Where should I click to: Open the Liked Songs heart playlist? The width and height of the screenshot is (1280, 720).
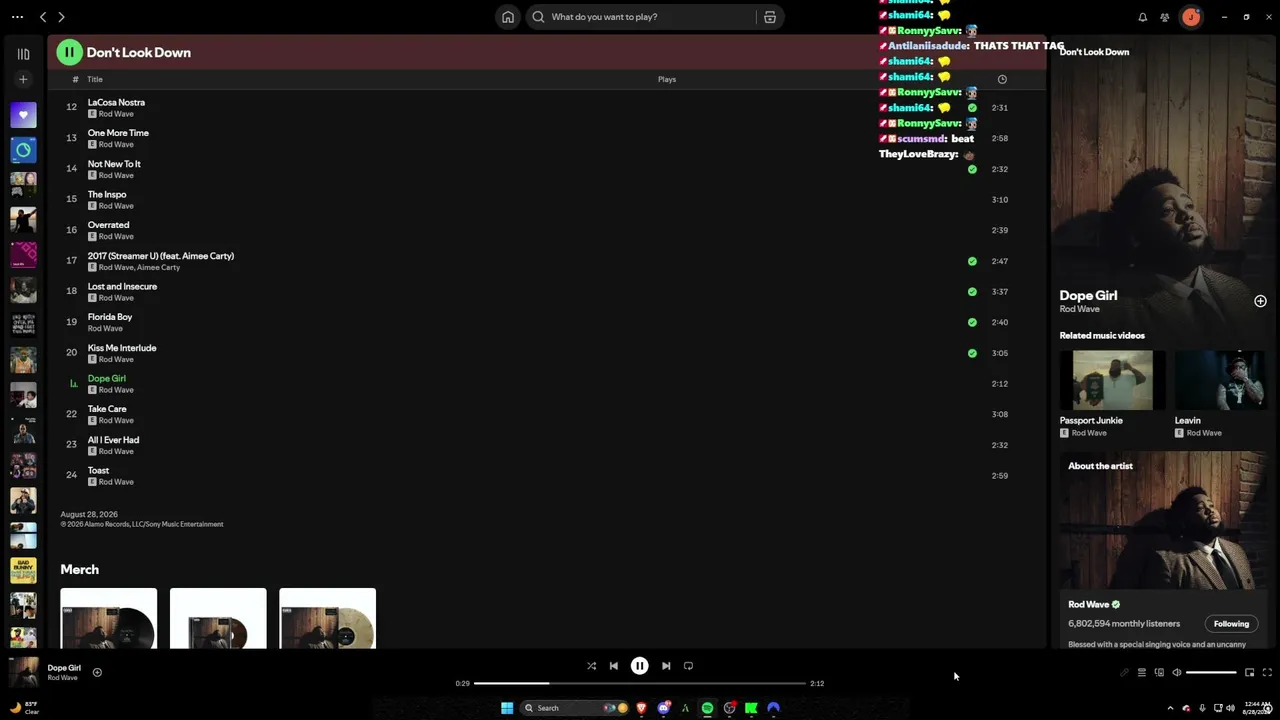(x=23, y=115)
